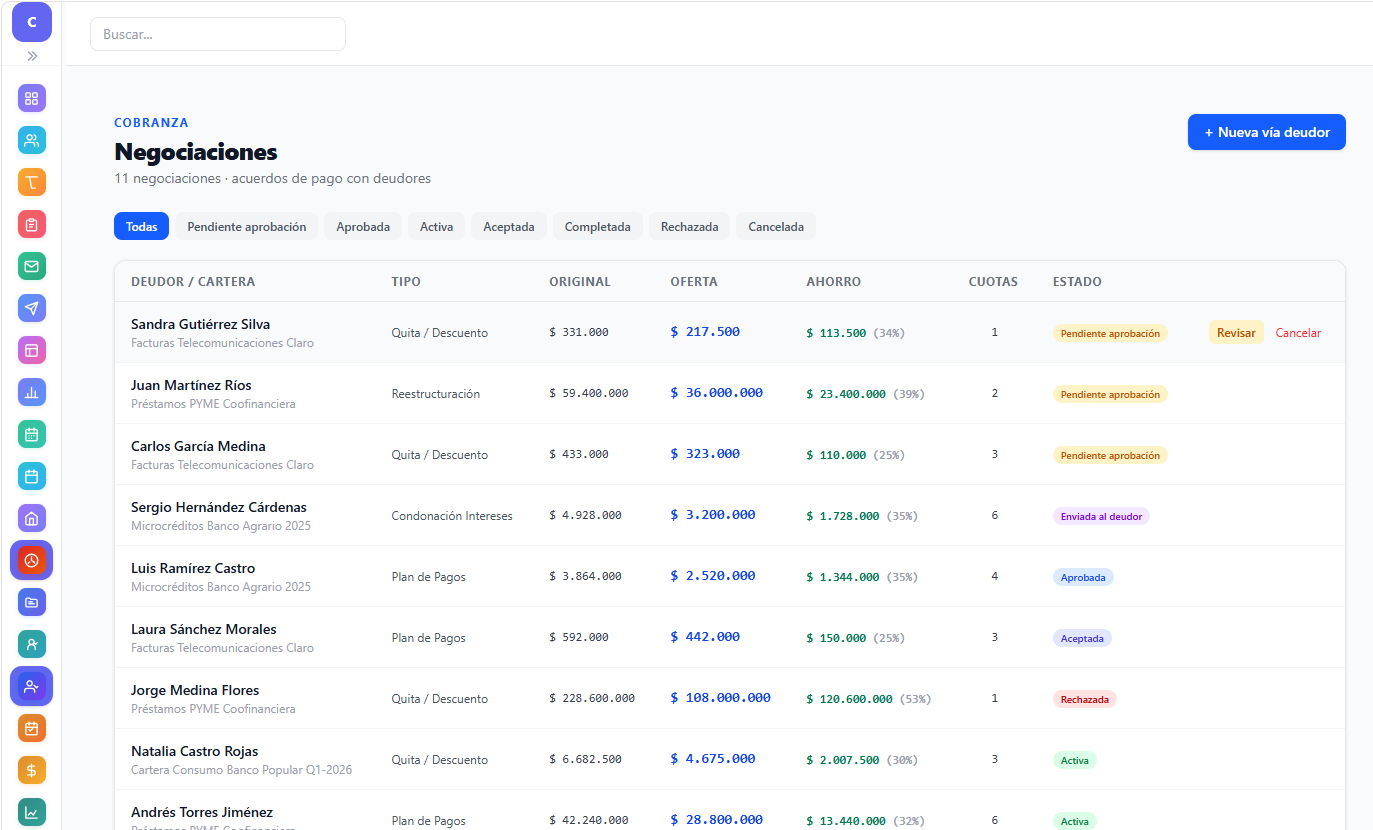Switch to the Aprobada filter tab
1373x830 pixels.
pyautogui.click(x=363, y=227)
